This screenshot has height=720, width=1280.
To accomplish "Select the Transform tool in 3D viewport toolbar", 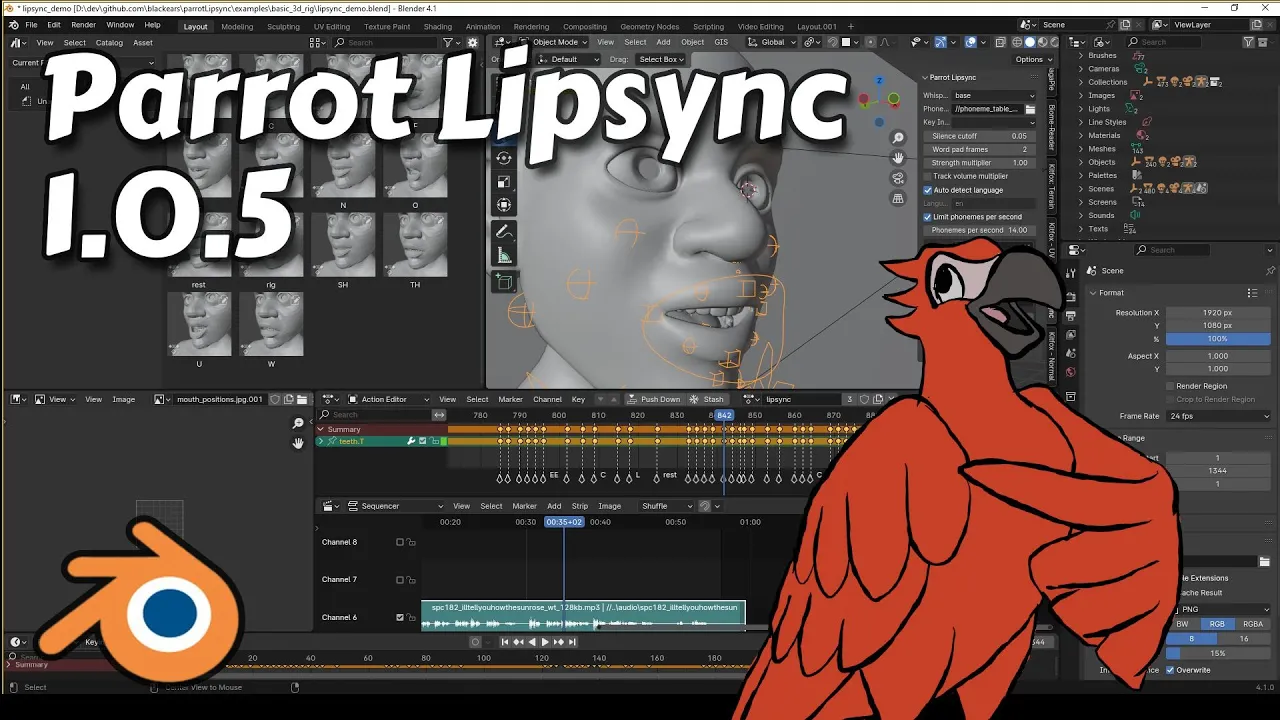I will point(504,204).
